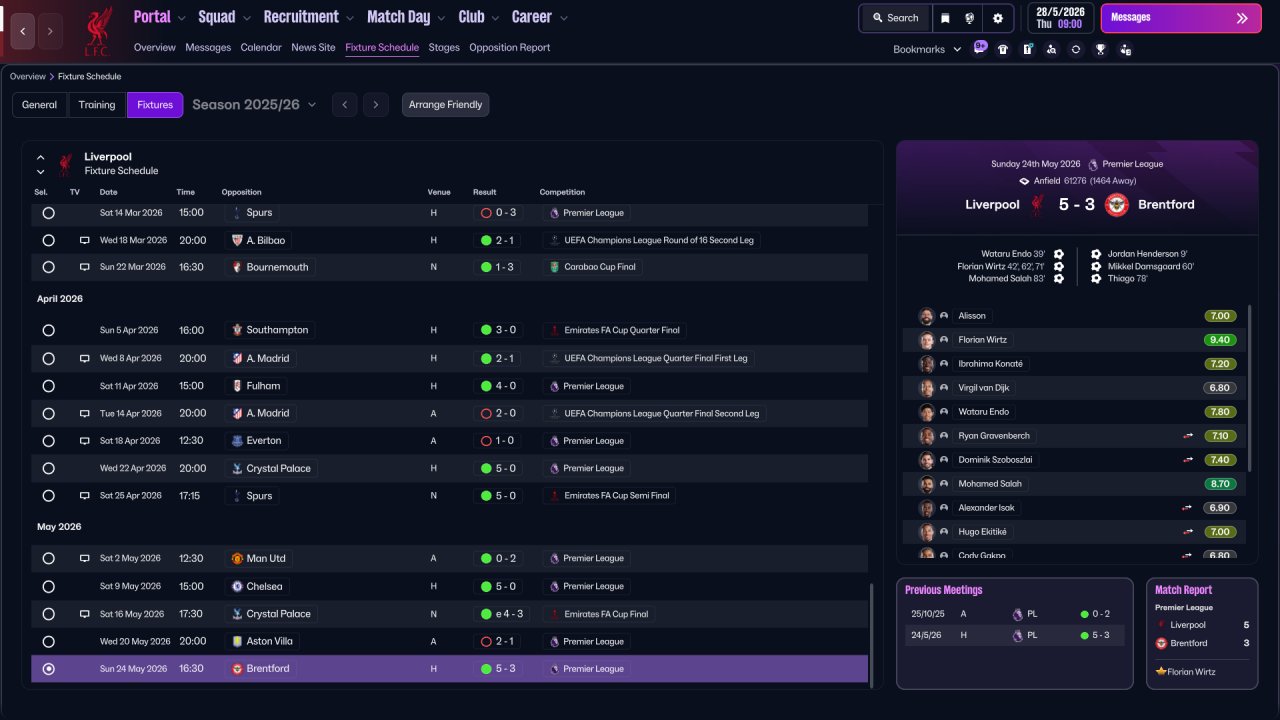Click the Arrange Friendly button
1280x720 pixels.
point(446,105)
